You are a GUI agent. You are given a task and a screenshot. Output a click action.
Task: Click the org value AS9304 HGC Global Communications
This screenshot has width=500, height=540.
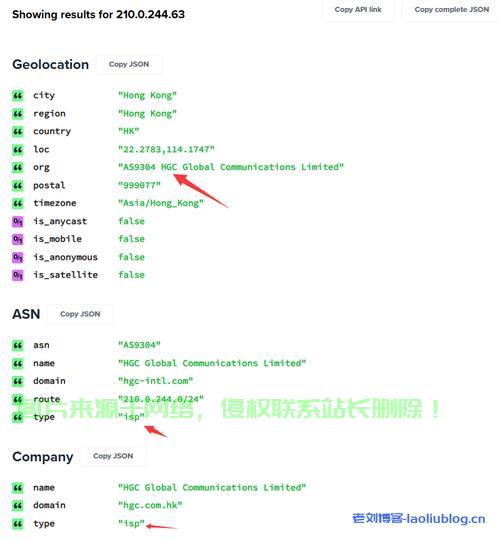click(x=231, y=167)
